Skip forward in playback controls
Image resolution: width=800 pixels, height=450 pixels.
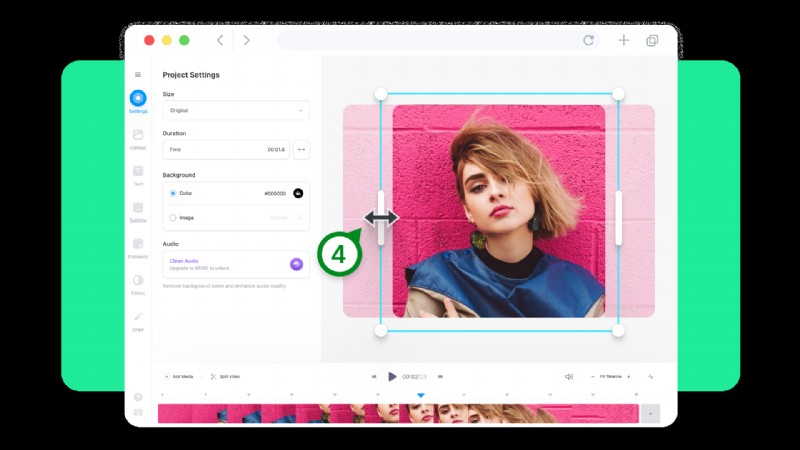click(440, 377)
